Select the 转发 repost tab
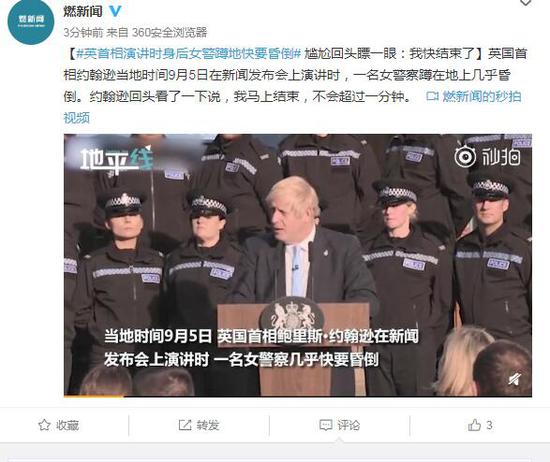The width and height of the screenshot is (550, 462). (199, 425)
